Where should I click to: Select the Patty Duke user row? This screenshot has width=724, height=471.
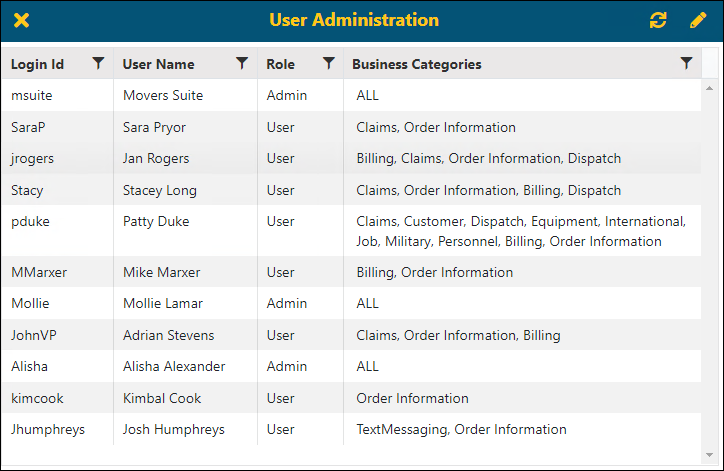click(156, 222)
